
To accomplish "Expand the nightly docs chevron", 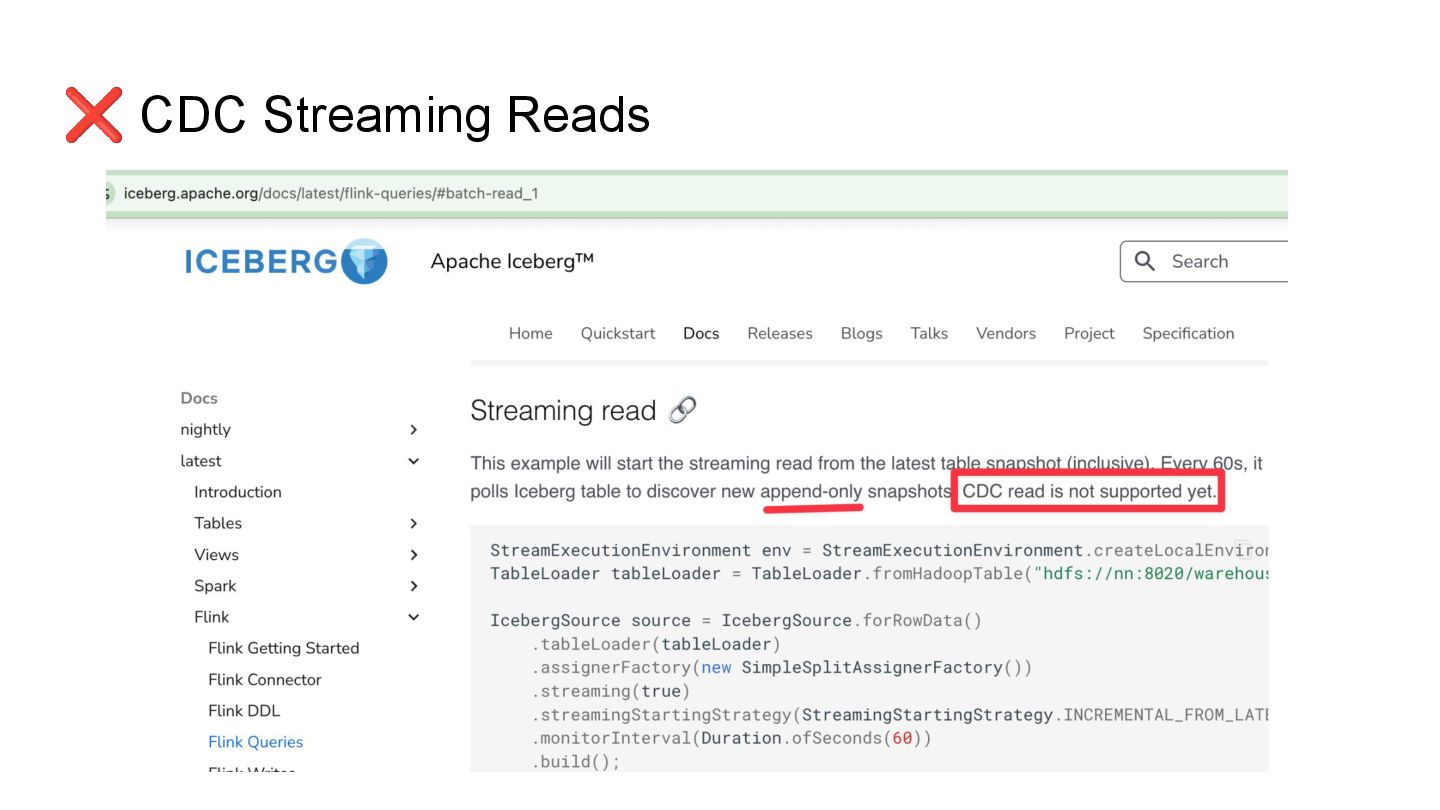I will click(x=414, y=429).
